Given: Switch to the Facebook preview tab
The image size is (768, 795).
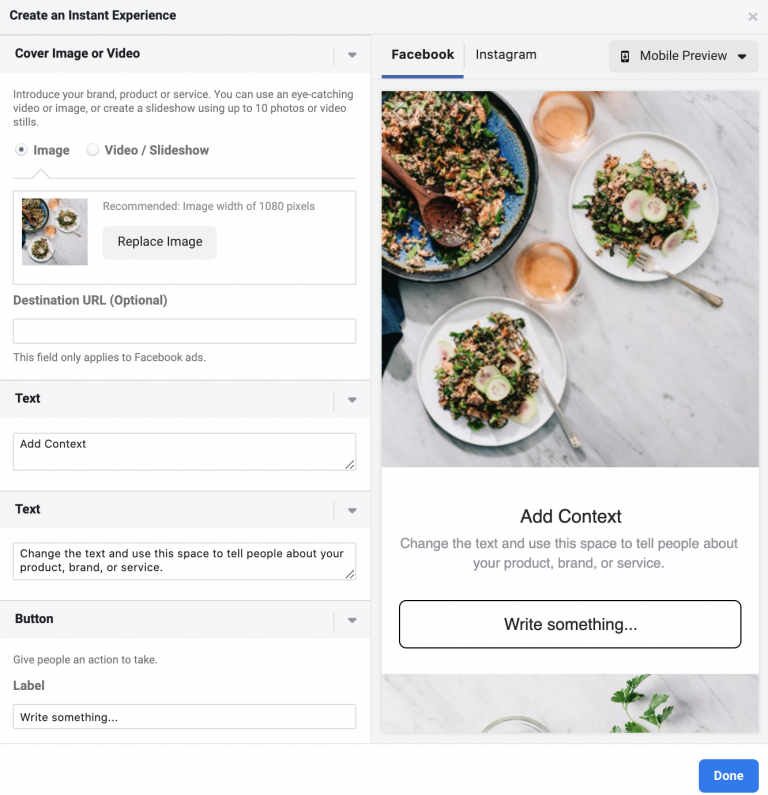Looking at the screenshot, I should click(x=422, y=55).
